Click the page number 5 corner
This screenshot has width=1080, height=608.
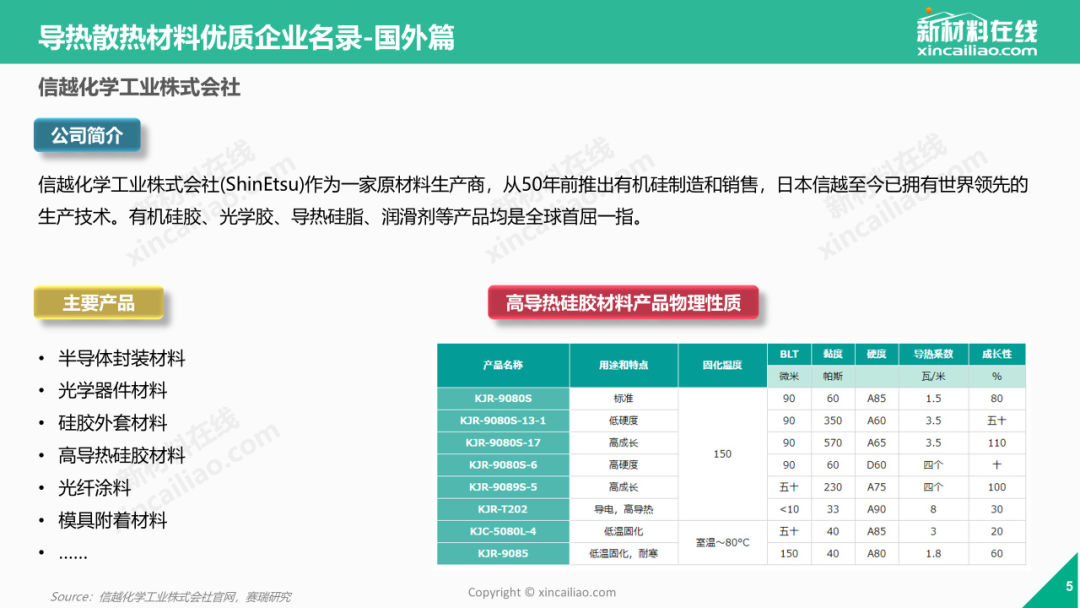click(1068, 586)
